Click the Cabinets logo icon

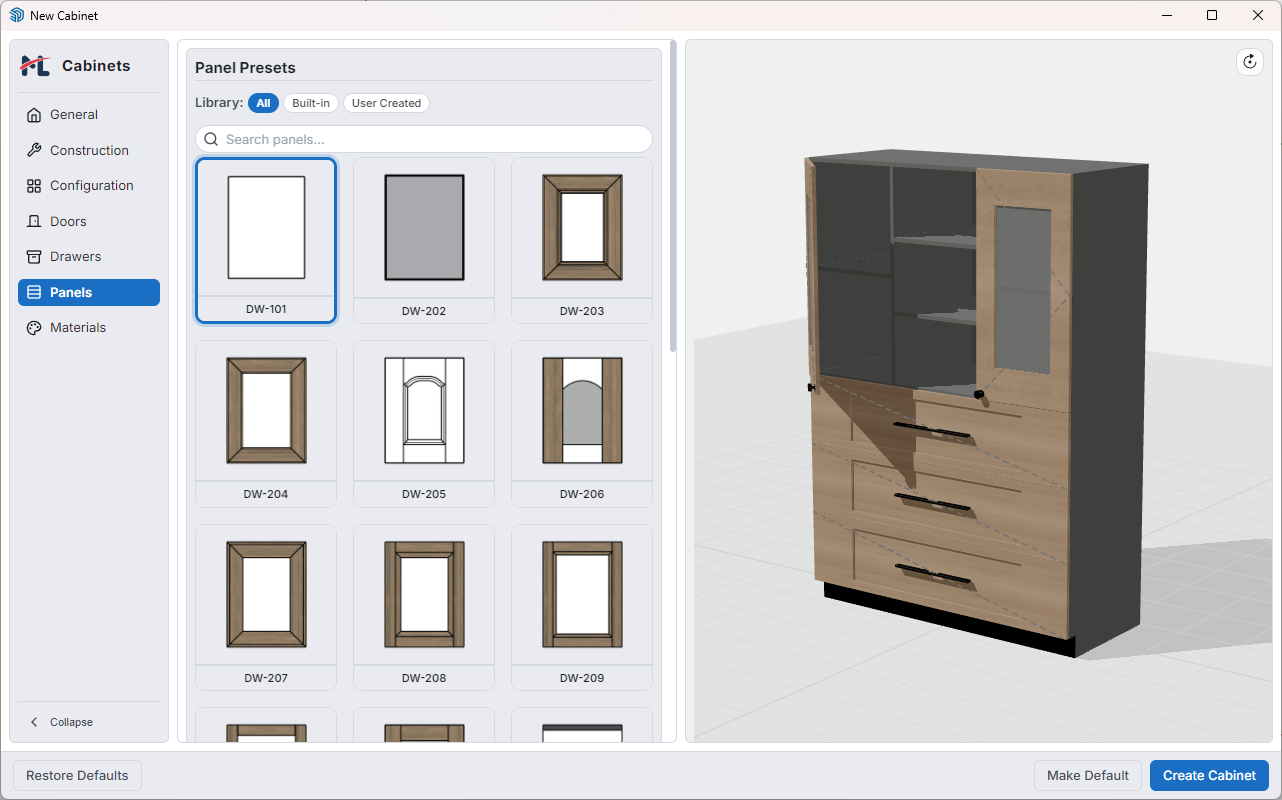coord(35,66)
